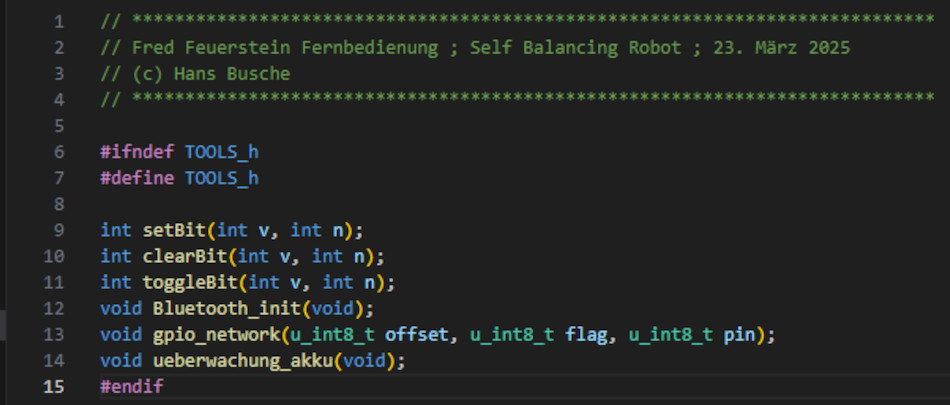
Task: Click line number 1 in the gutter
Action: tap(58, 22)
